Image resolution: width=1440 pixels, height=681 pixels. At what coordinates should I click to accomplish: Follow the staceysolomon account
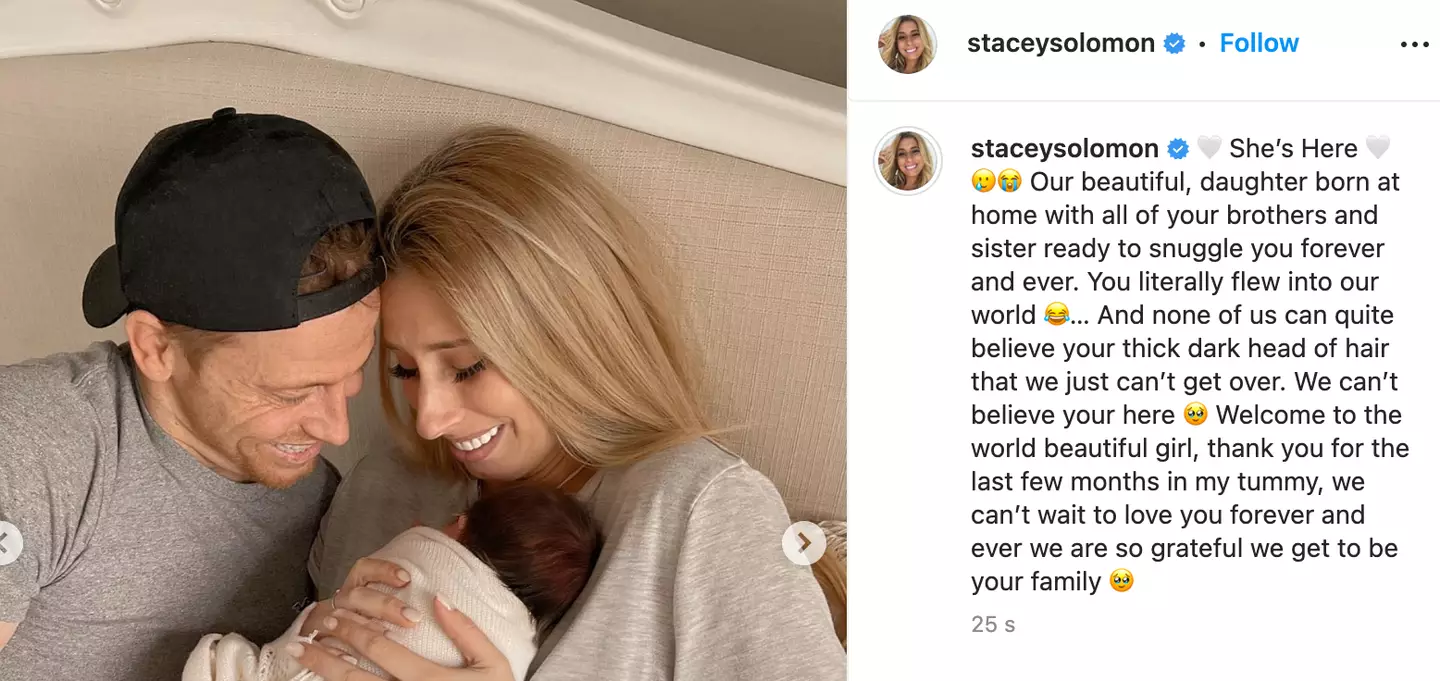[1259, 43]
